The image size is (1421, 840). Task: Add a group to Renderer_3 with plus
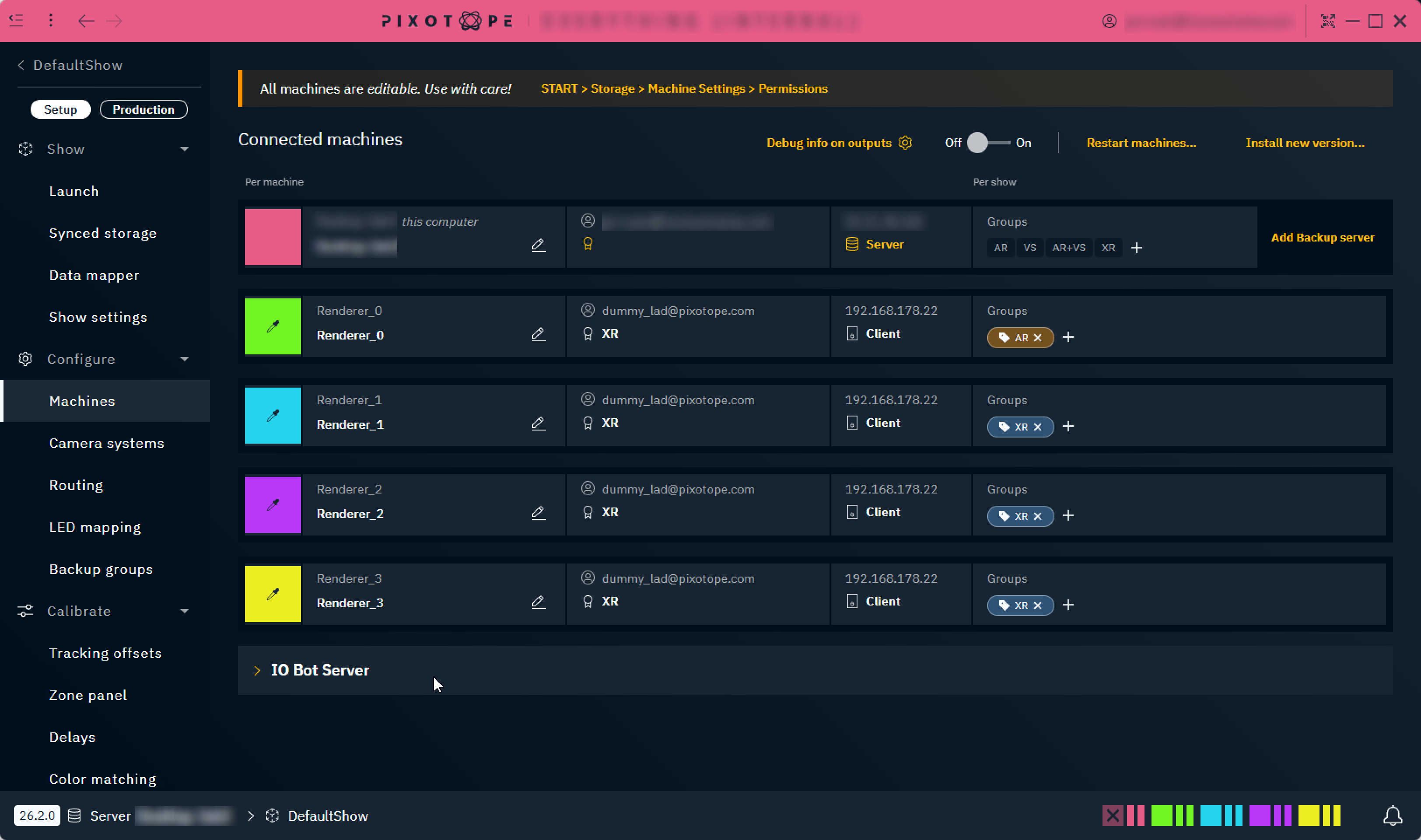click(x=1068, y=605)
